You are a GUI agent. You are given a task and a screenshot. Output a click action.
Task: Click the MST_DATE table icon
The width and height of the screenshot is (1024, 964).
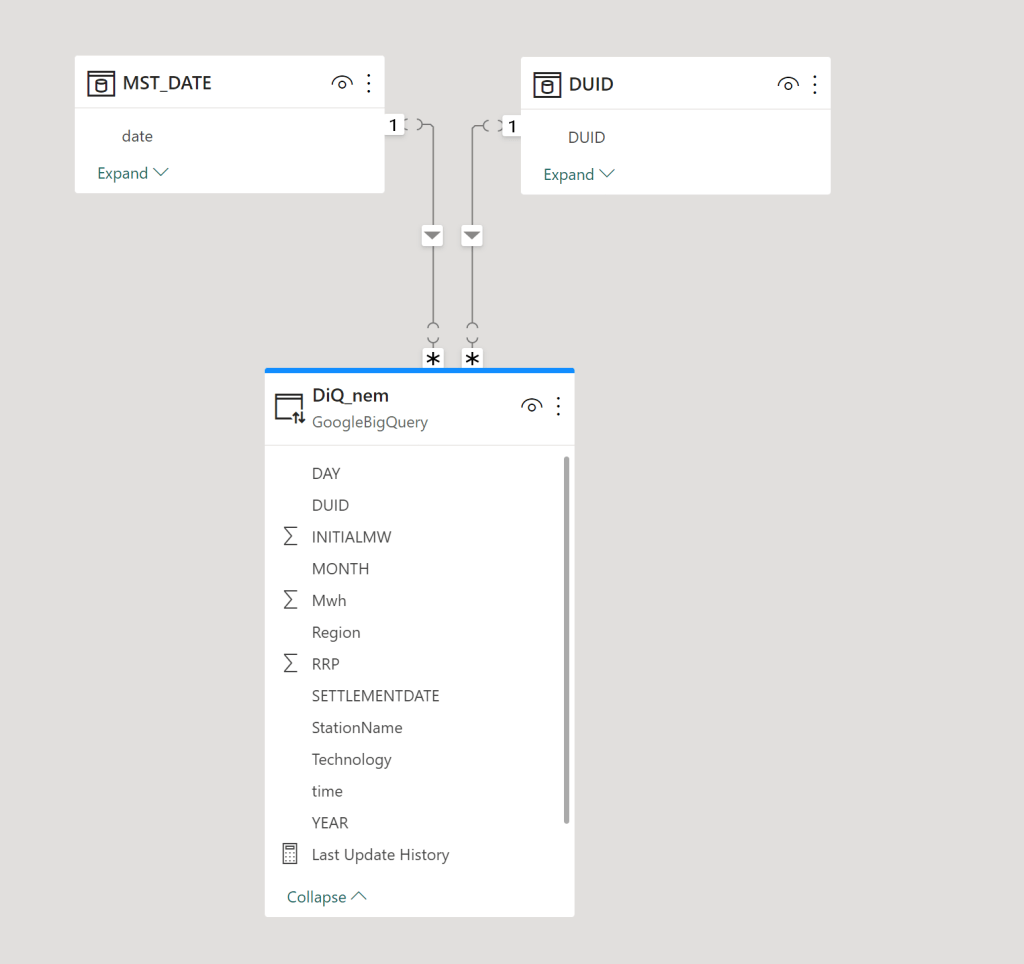tap(101, 84)
